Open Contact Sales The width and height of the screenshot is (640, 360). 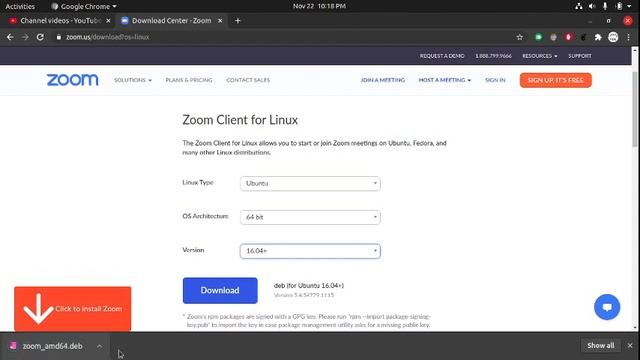pyautogui.click(x=248, y=80)
